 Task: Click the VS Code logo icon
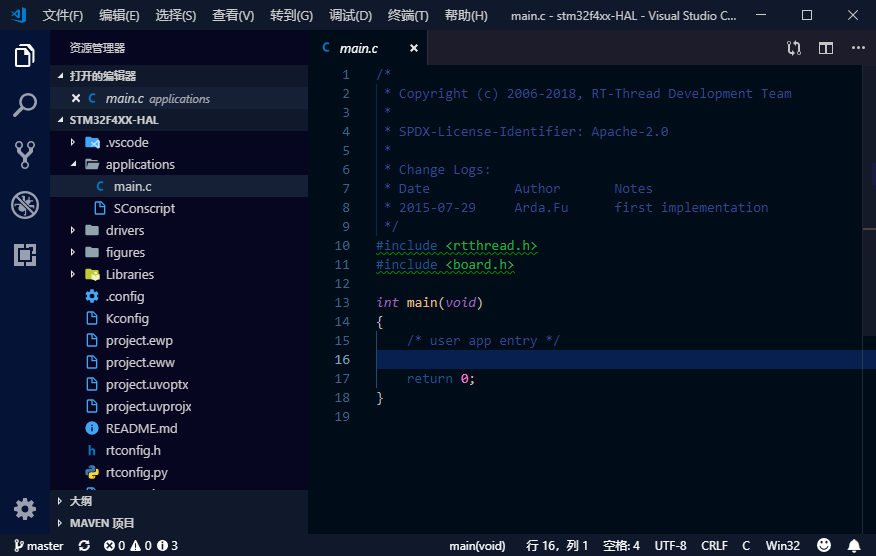(18, 15)
